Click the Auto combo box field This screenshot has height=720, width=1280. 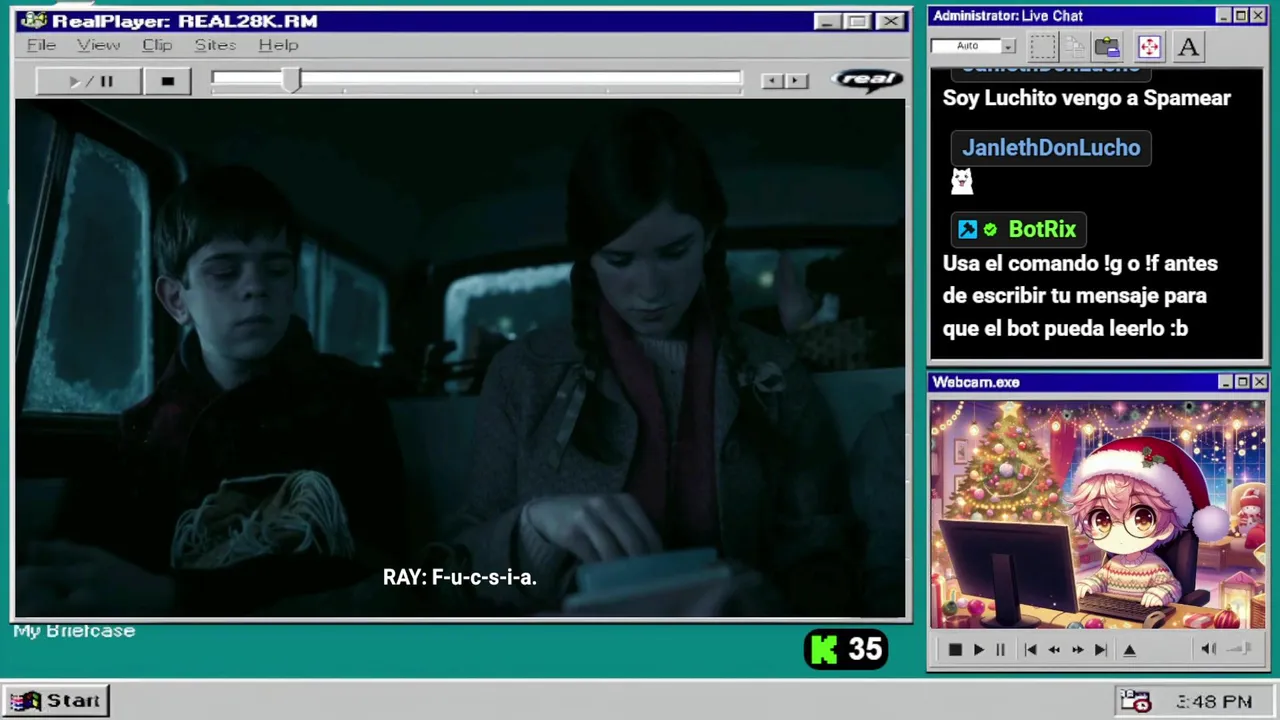pos(966,46)
